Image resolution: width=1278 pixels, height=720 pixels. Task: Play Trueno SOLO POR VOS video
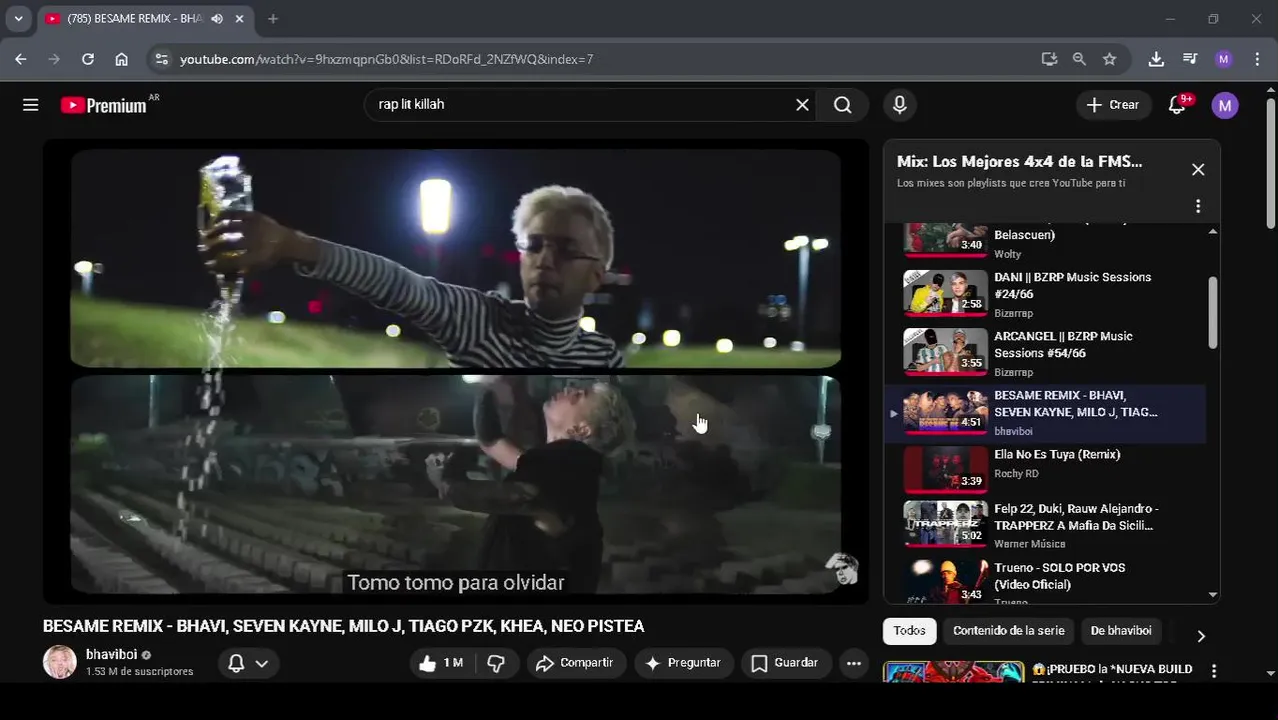click(x=1044, y=581)
